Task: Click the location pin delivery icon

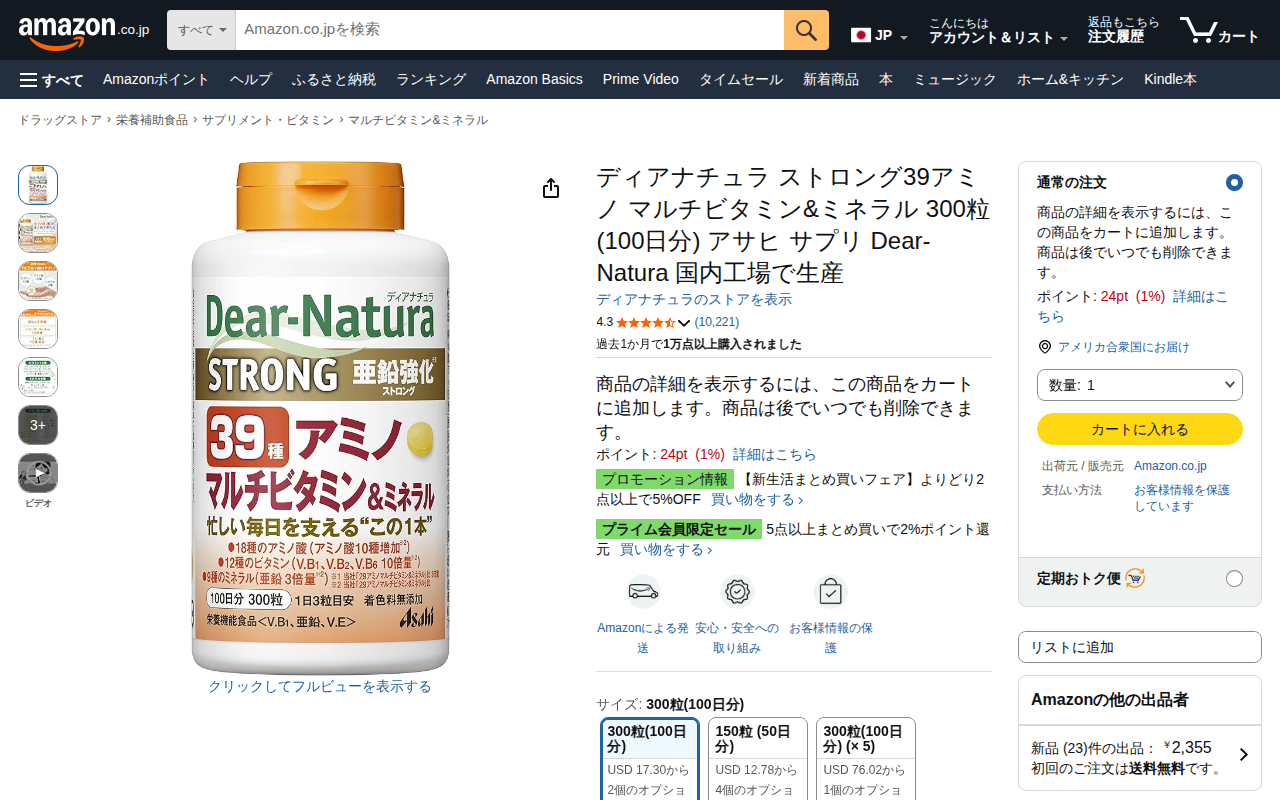Action: [1045, 347]
